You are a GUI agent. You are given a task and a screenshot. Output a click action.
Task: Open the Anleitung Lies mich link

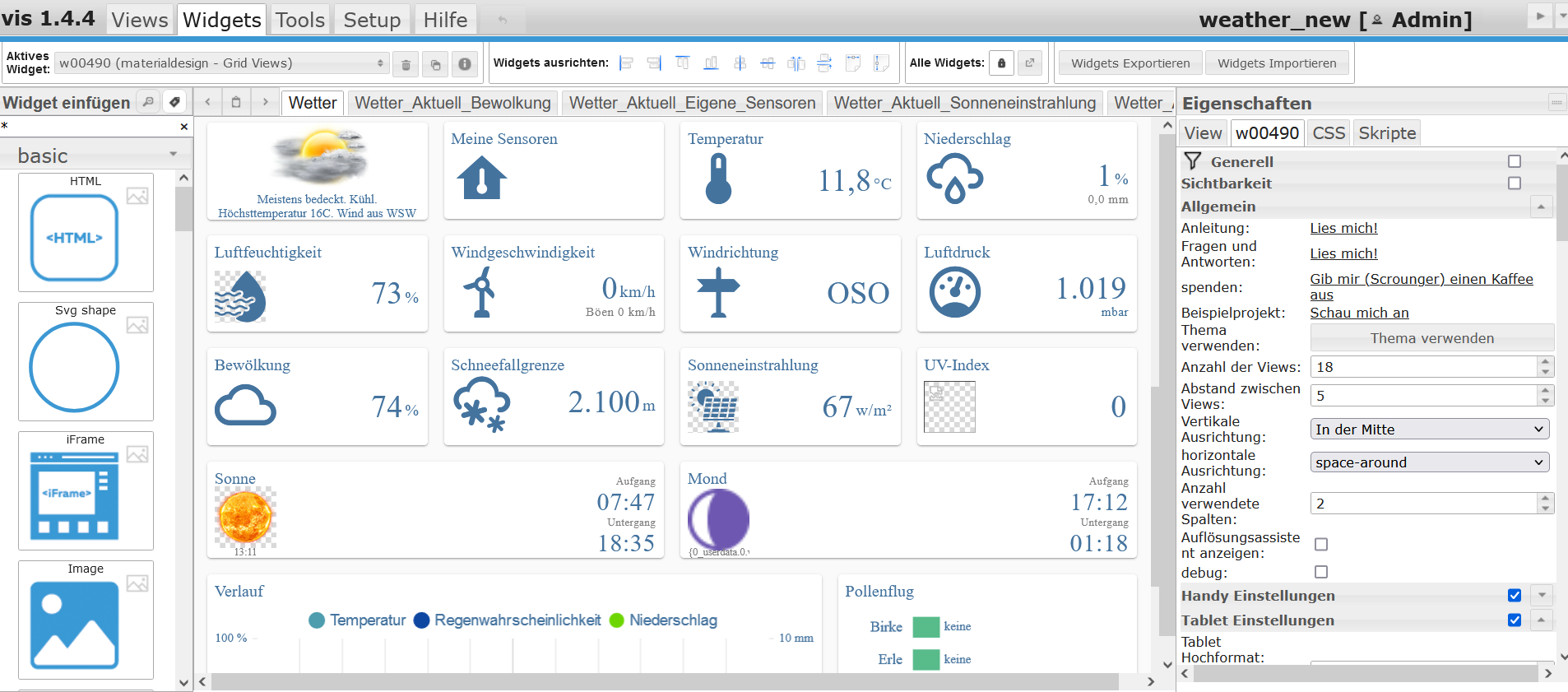point(1343,228)
